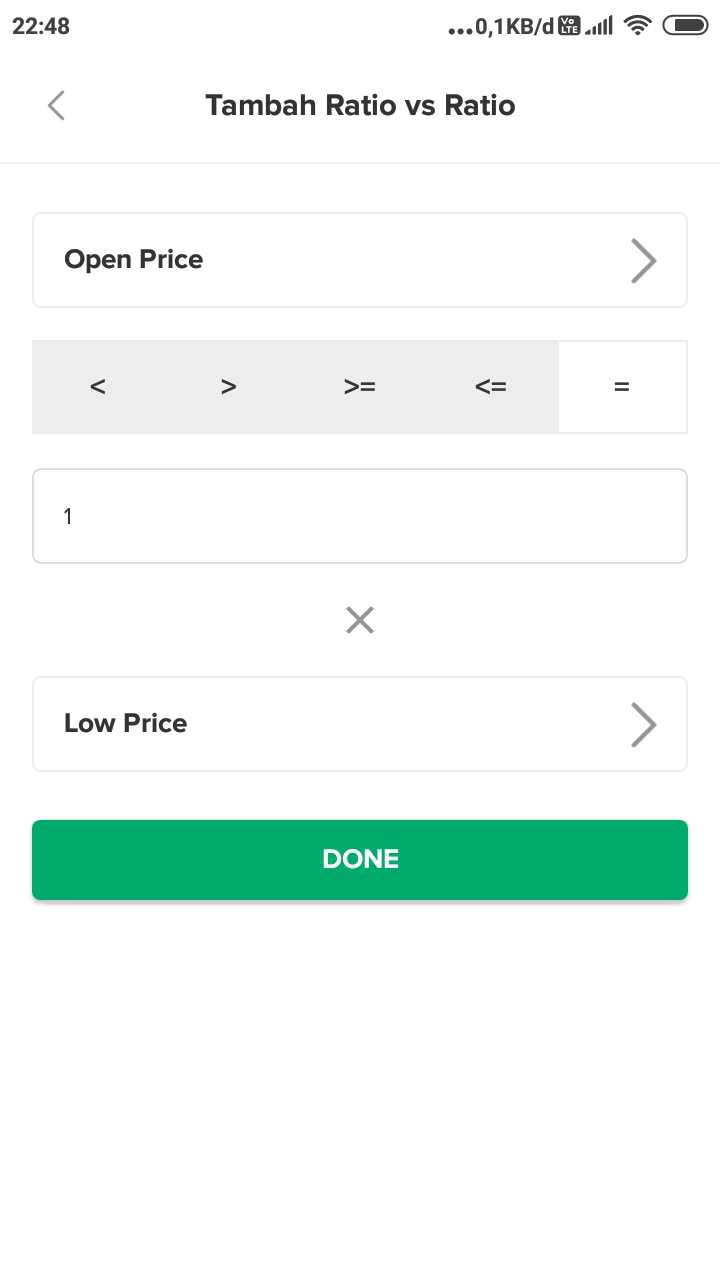This screenshot has width=720, height=1280.
Task: Tap the battery indicator icon
Action: (685, 27)
